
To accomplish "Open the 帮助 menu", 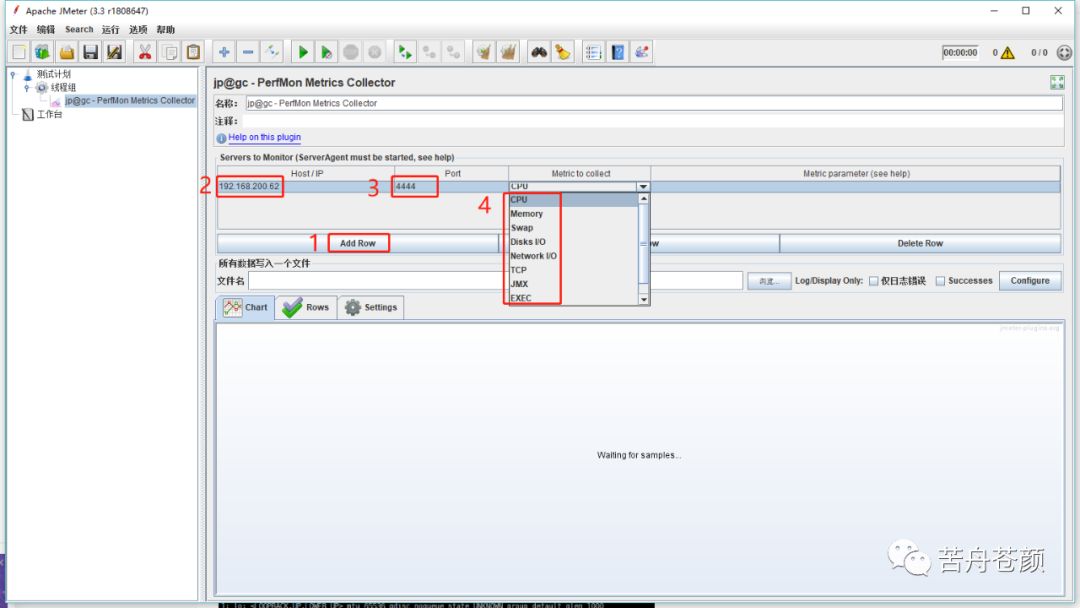I will pos(165,30).
